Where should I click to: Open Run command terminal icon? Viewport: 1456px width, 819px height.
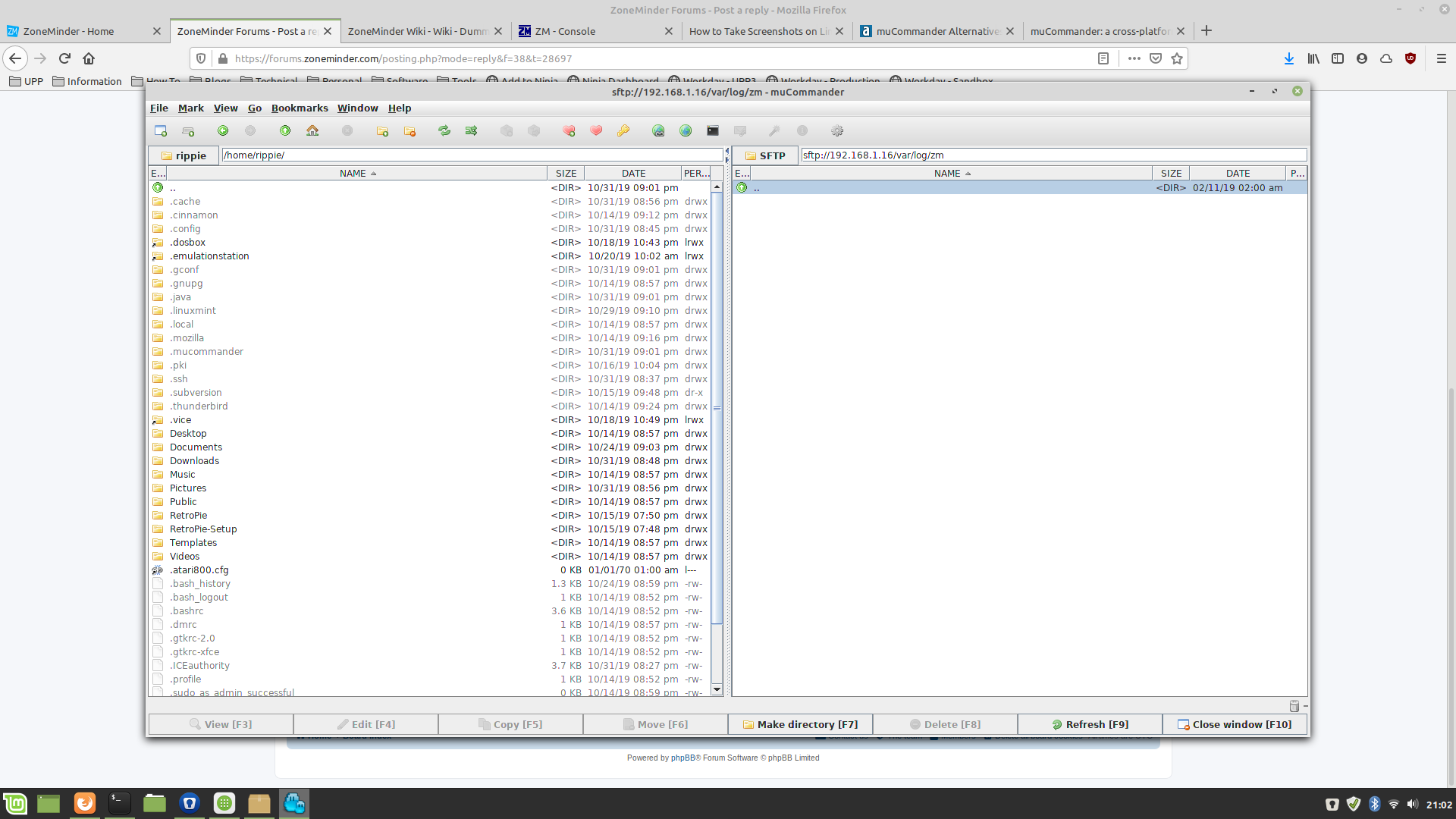713,130
